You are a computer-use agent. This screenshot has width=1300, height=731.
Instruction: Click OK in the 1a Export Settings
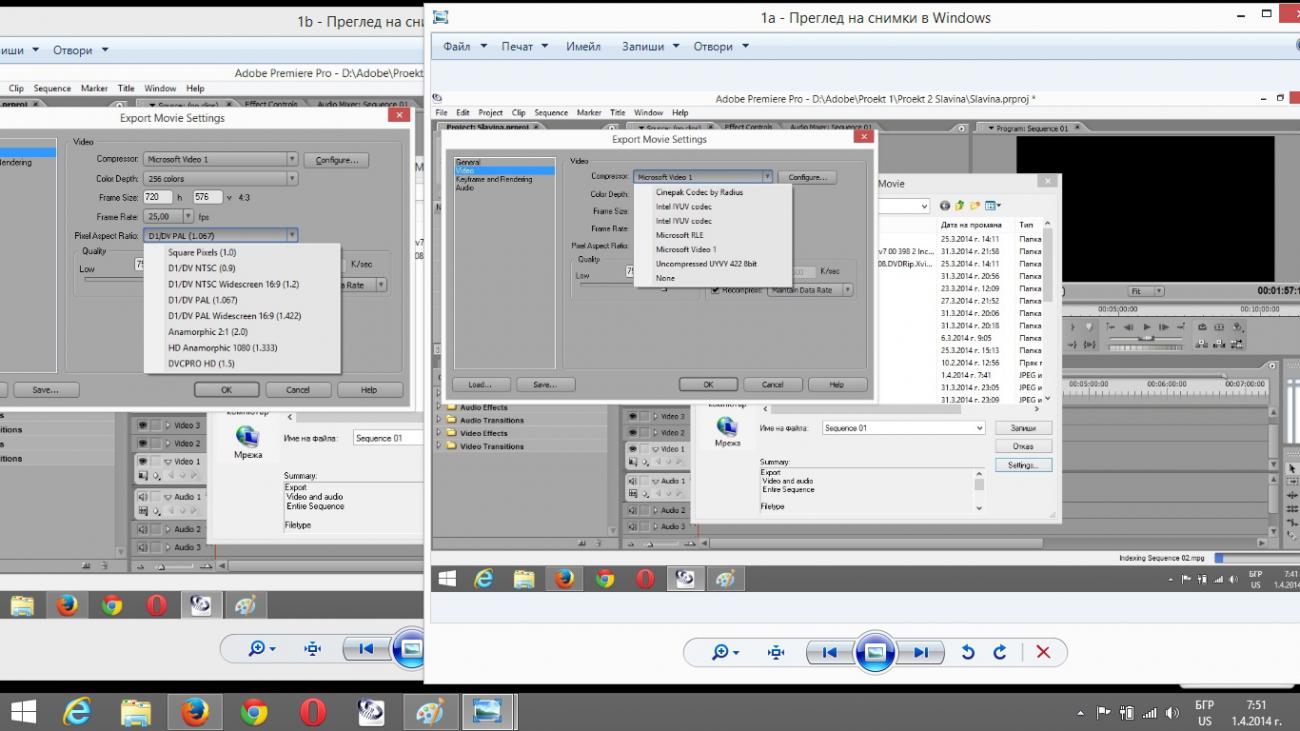[708, 384]
